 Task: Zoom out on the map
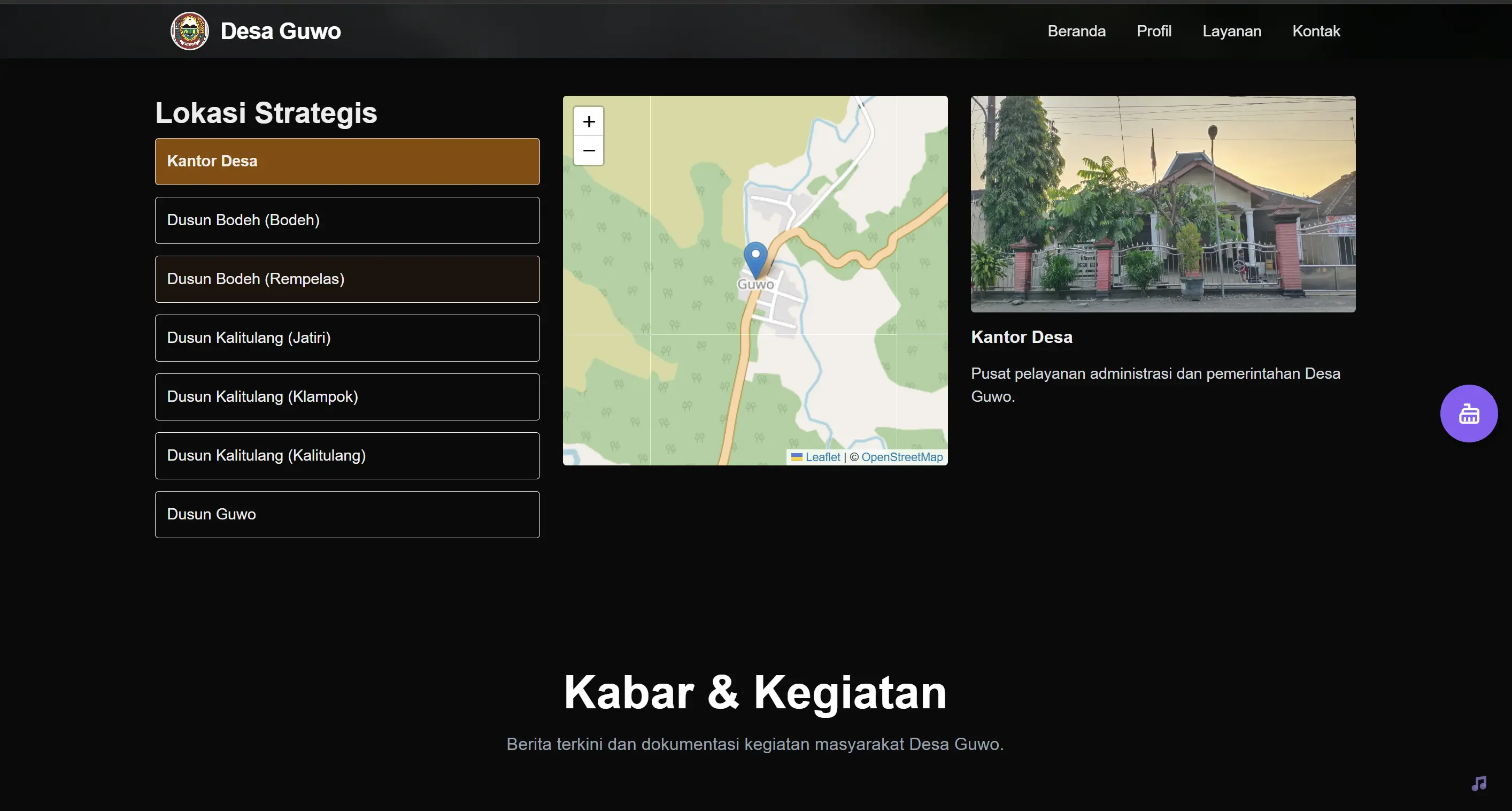pyautogui.click(x=589, y=150)
